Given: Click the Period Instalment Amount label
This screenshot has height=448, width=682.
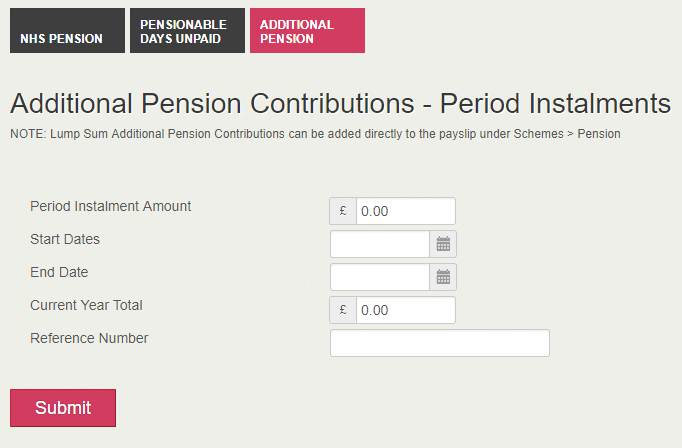Looking at the screenshot, I should (110, 206).
